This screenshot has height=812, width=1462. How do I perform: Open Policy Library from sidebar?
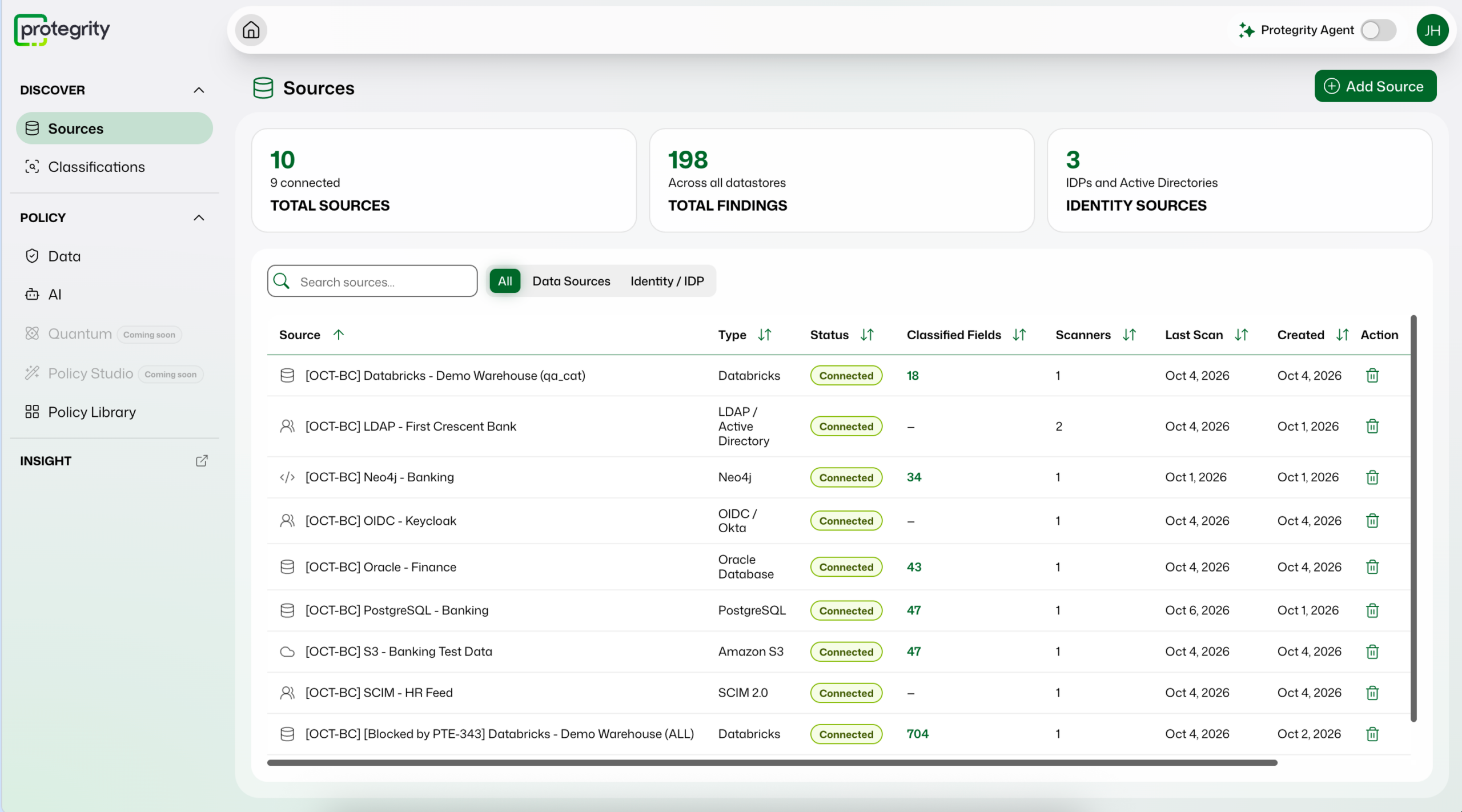coord(114,412)
